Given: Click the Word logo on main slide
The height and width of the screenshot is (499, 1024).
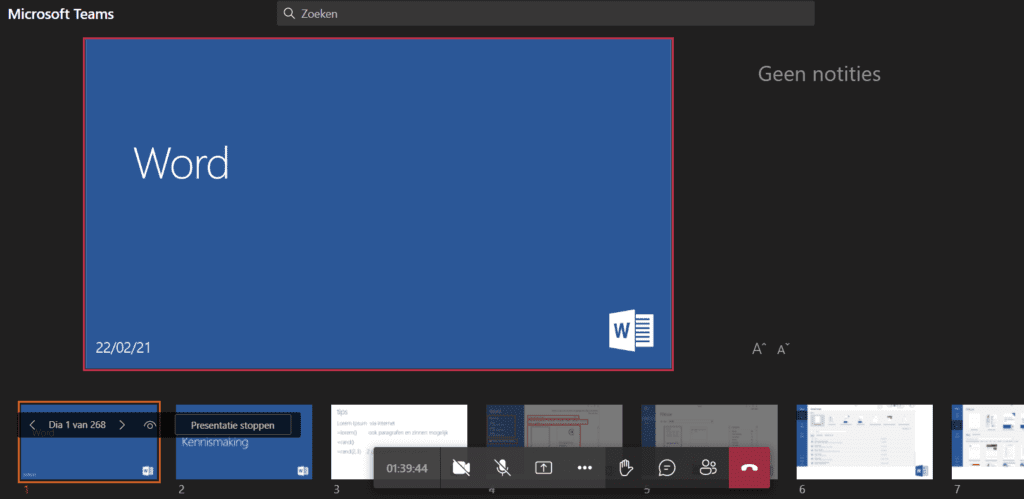Looking at the screenshot, I should 631,331.
